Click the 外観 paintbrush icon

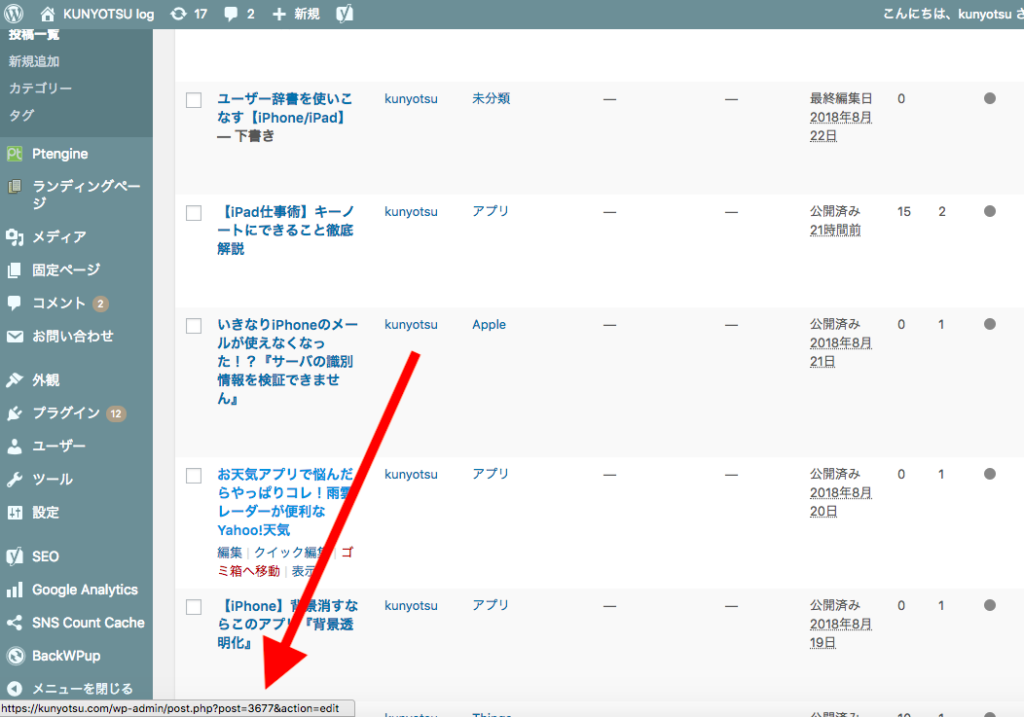[x=14, y=380]
